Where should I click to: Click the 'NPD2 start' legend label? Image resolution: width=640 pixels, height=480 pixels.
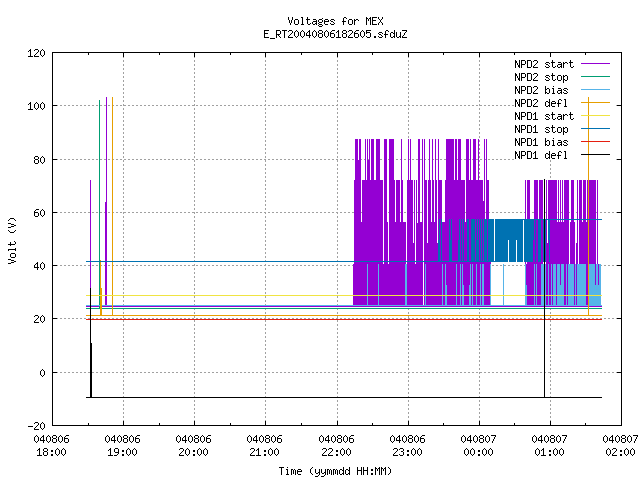pos(544,64)
